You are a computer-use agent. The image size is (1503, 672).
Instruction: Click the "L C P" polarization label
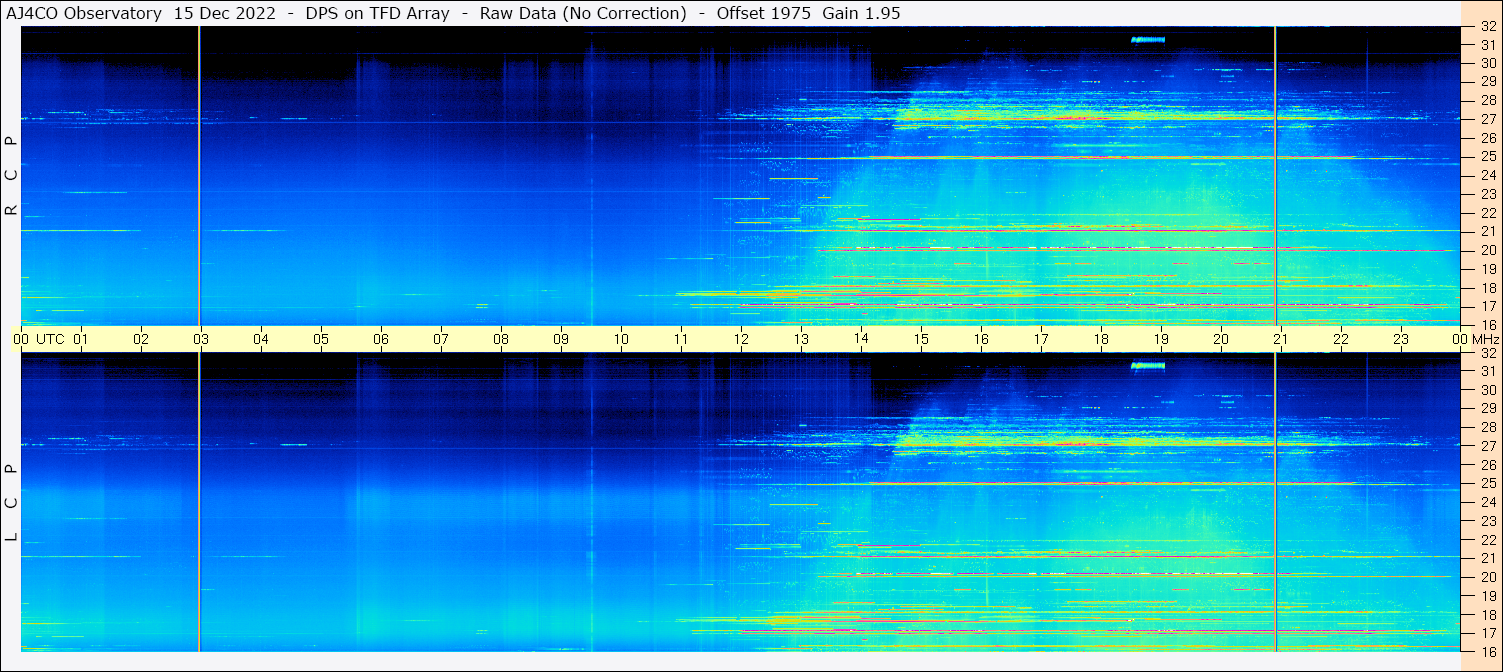pos(12,502)
